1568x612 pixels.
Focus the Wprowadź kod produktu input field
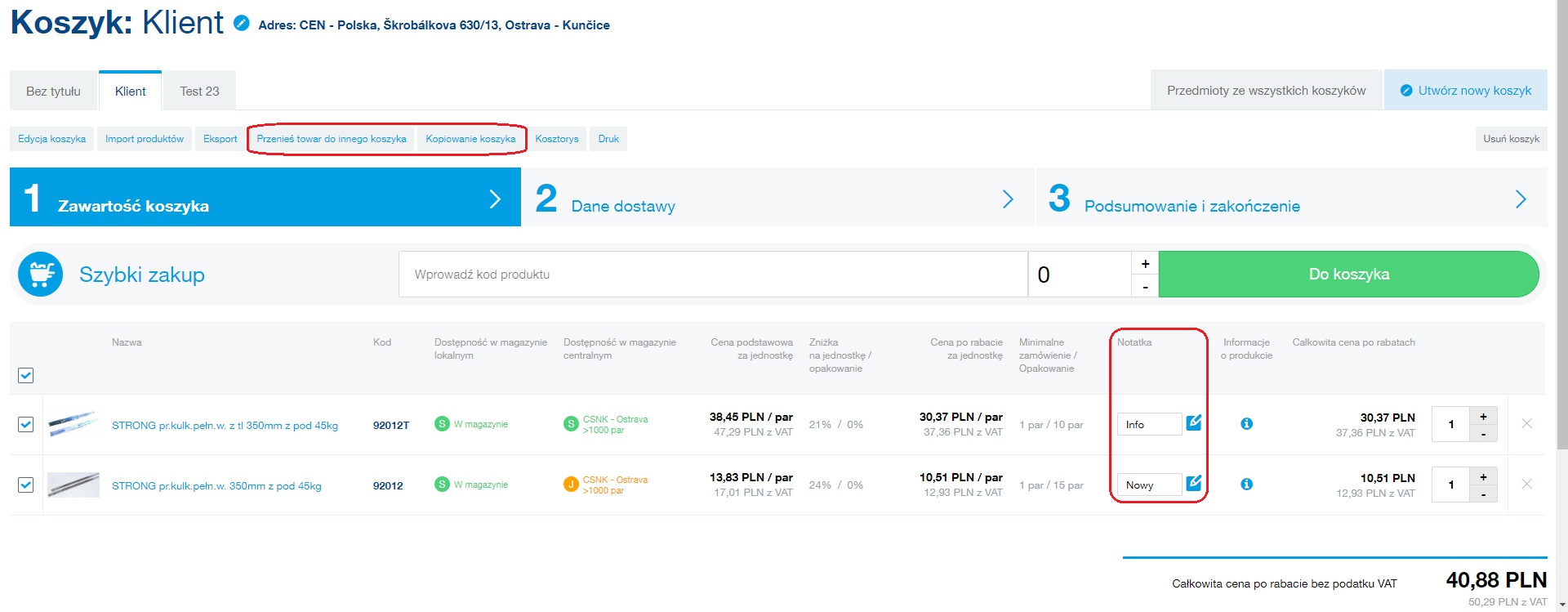[712, 275]
